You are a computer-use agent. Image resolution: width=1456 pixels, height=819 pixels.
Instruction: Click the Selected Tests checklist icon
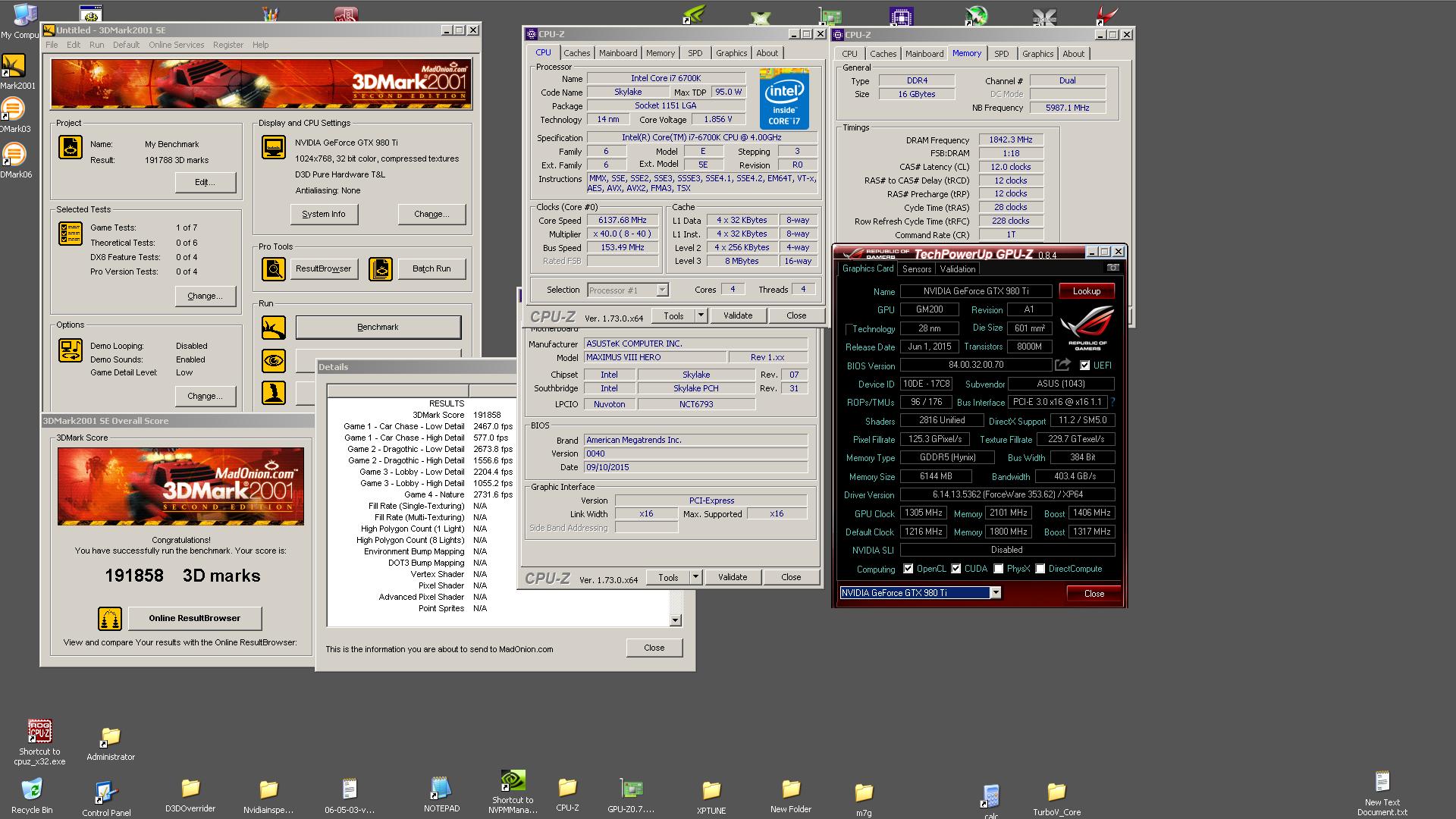click(71, 234)
